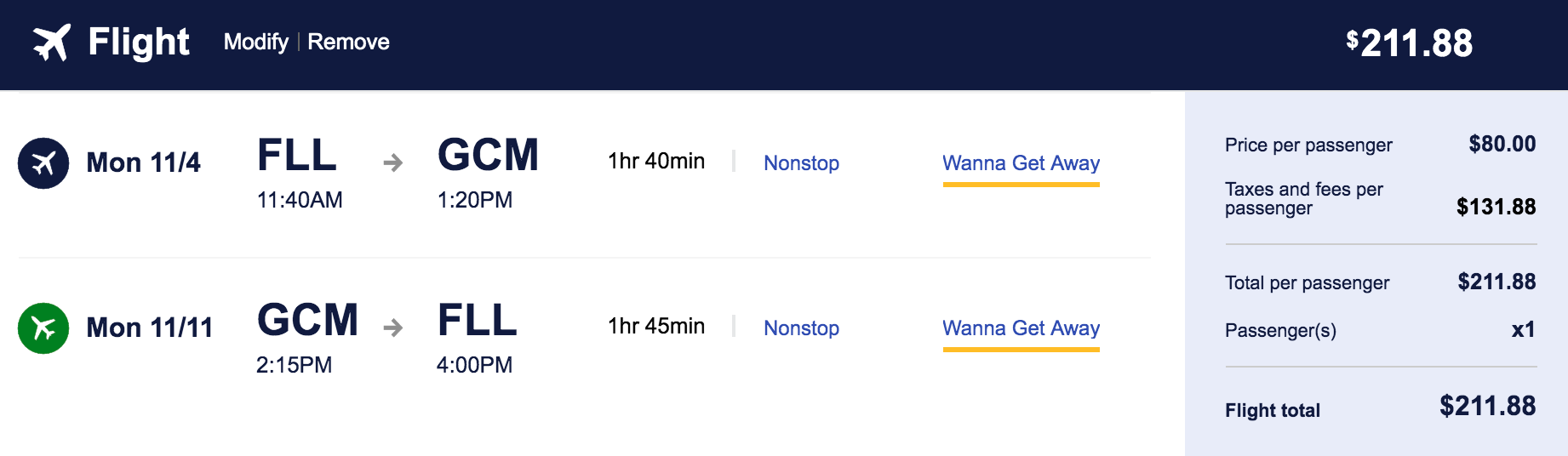Open Nonstop details for 11/11 flight

point(801,328)
